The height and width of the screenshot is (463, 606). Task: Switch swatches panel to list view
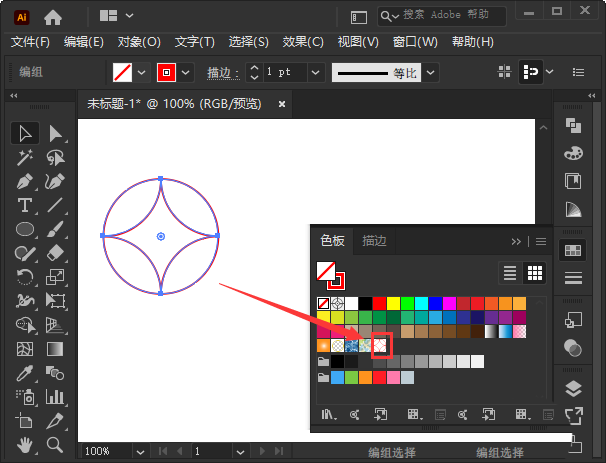coord(510,272)
